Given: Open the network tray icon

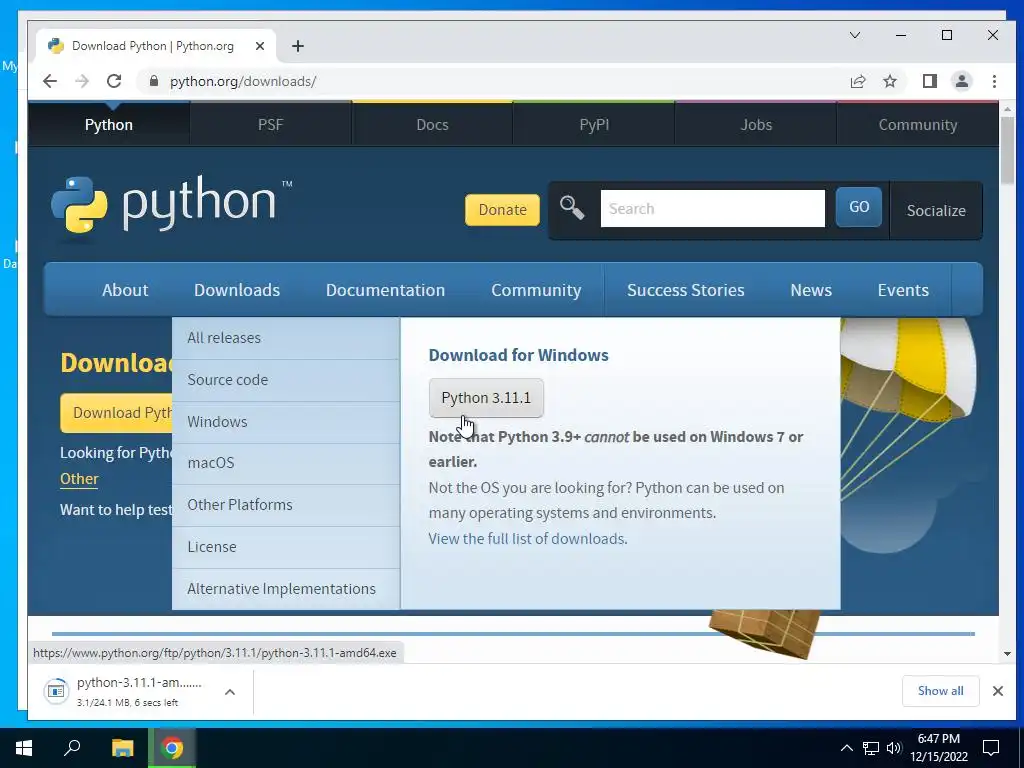Looking at the screenshot, I should pyautogui.click(x=871, y=748).
